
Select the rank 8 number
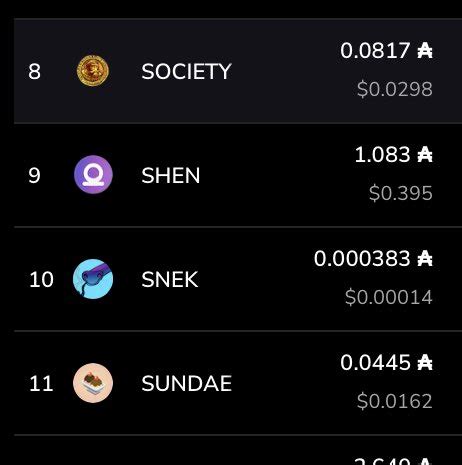[x=34, y=71]
